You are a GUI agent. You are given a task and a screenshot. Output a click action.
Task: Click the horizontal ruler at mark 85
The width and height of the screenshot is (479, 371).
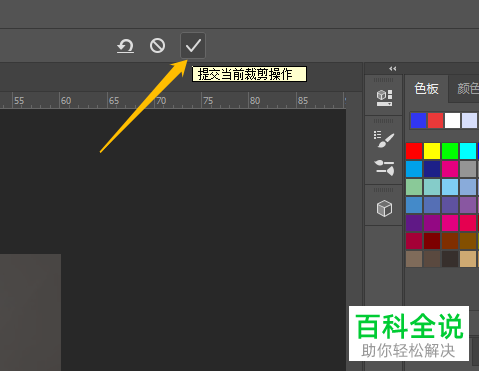[303, 101]
